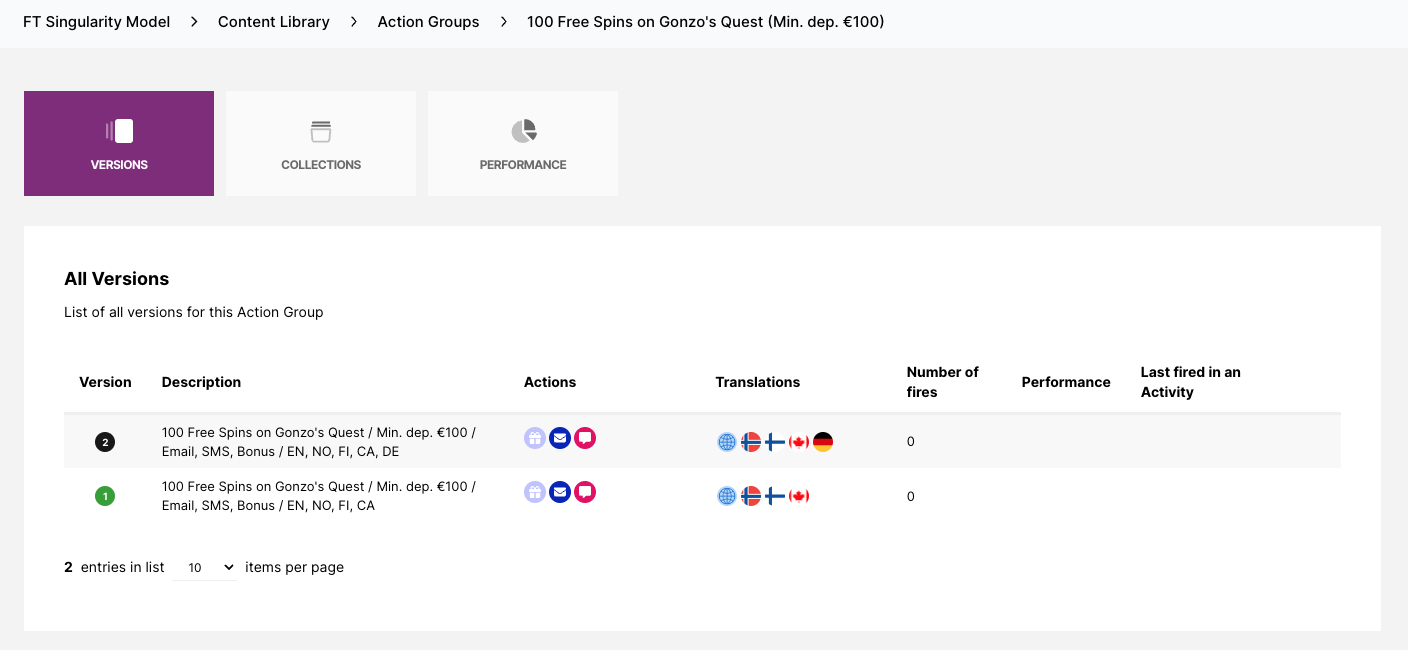Open the Performance tab

pyautogui.click(x=523, y=144)
